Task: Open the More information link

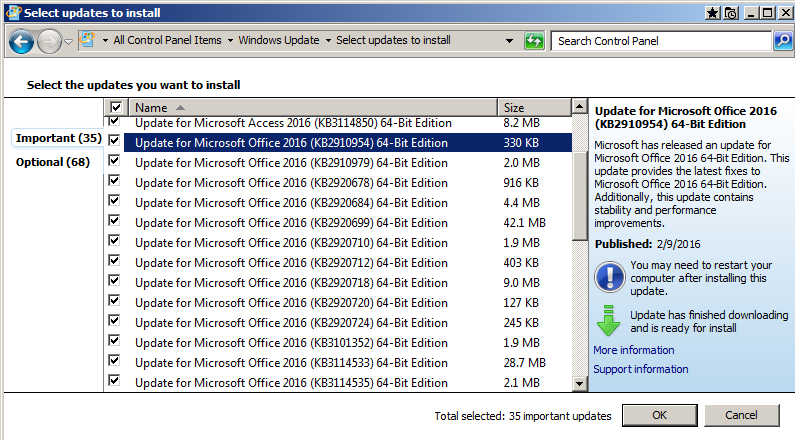Action: 634,350
